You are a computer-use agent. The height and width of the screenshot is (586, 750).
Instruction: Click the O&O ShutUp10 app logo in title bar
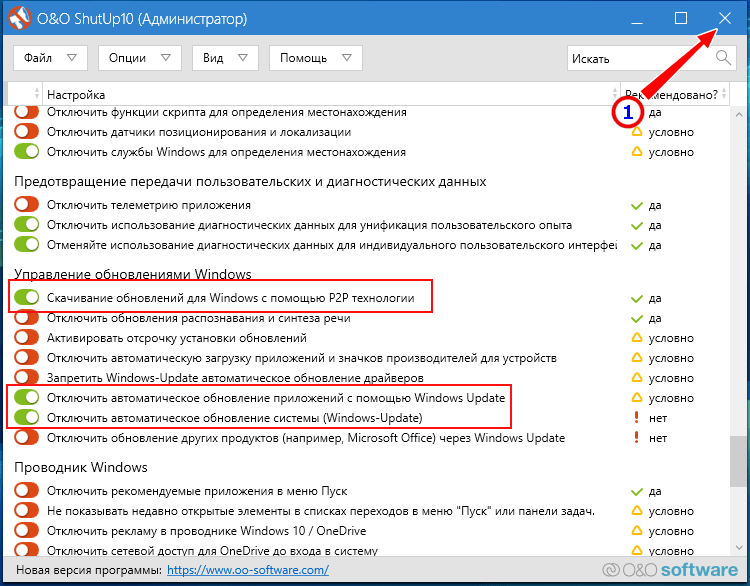pyautogui.click(x=20, y=19)
